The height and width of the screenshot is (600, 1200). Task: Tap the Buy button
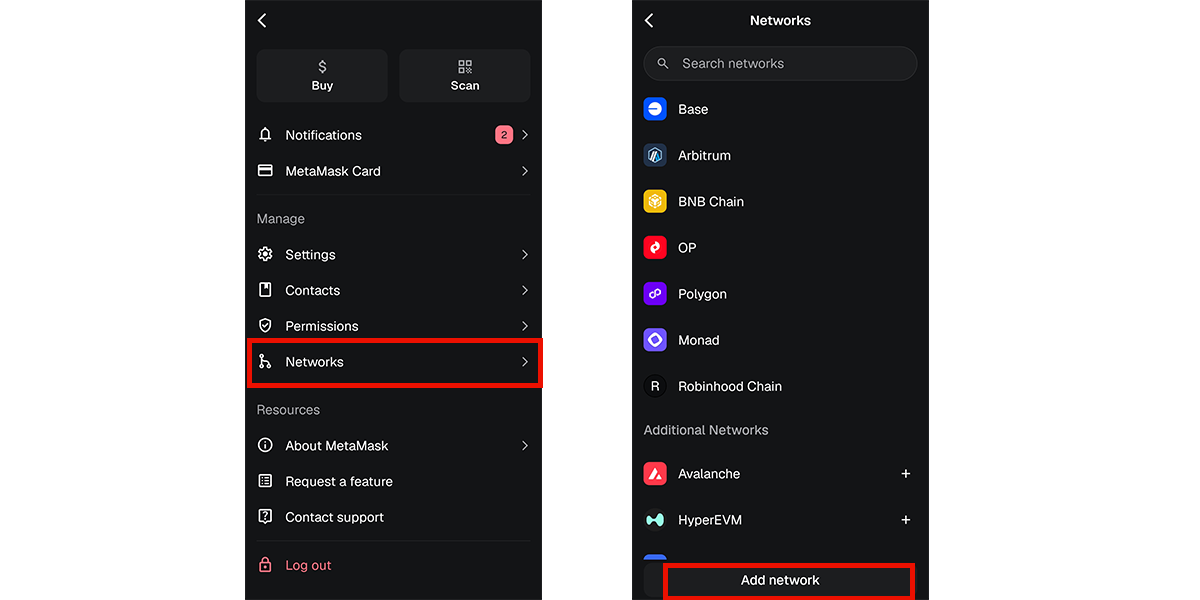(x=322, y=76)
